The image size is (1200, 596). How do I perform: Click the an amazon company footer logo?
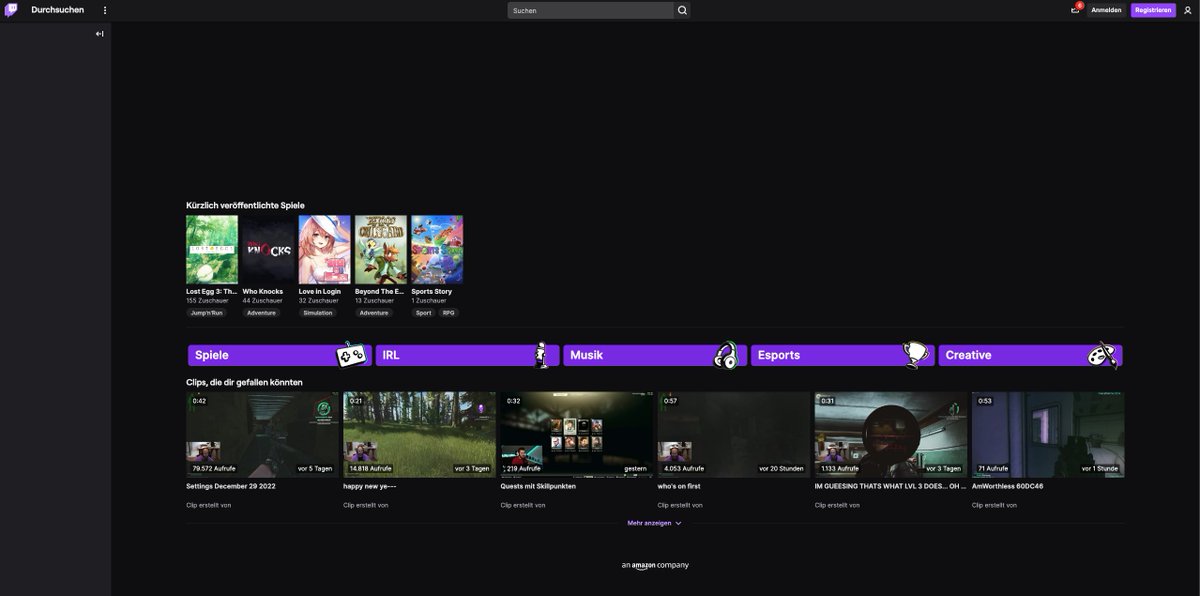(x=655, y=565)
